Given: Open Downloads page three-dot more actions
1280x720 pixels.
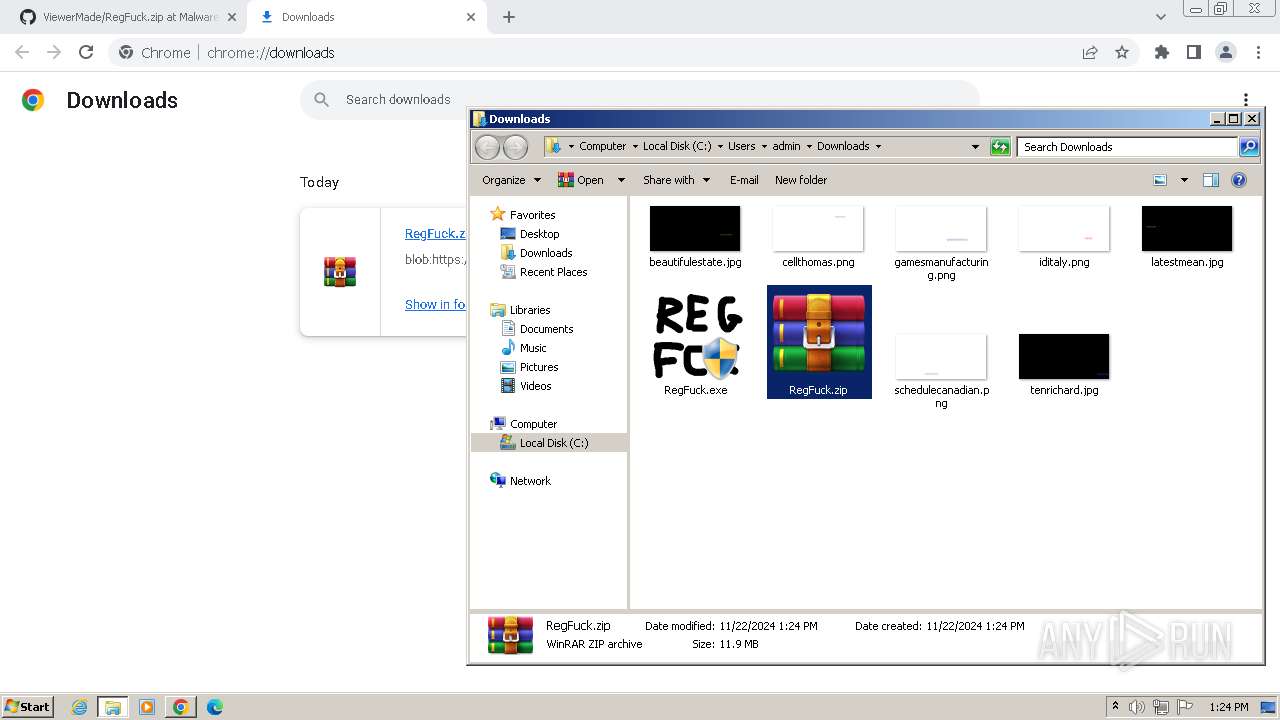Looking at the screenshot, I should (1246, 100).
